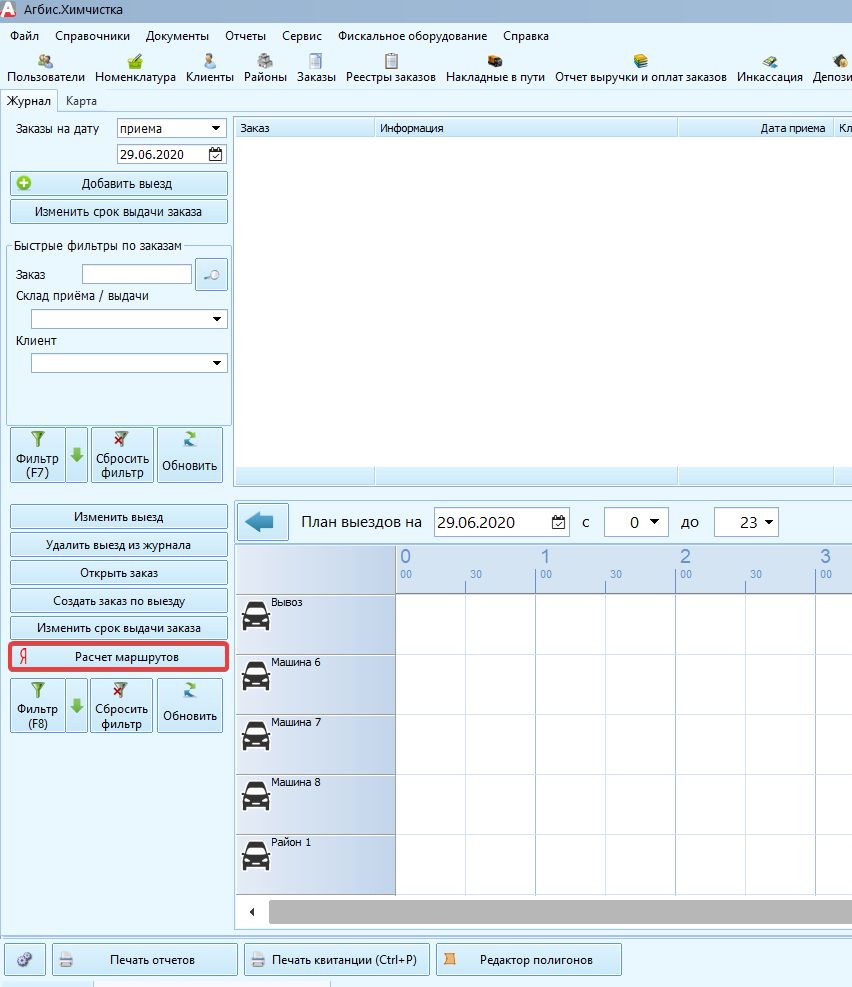
Task: Expand the green arrow beside Фильтр (F8)
Action: tap(77, 706)
